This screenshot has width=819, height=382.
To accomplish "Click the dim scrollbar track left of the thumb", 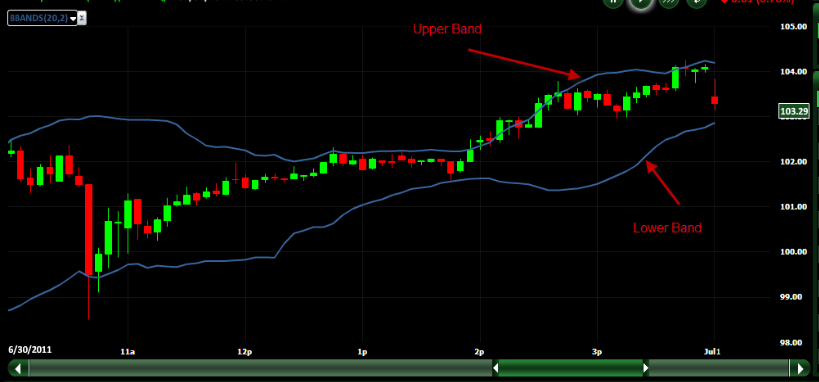I will 260,368.
